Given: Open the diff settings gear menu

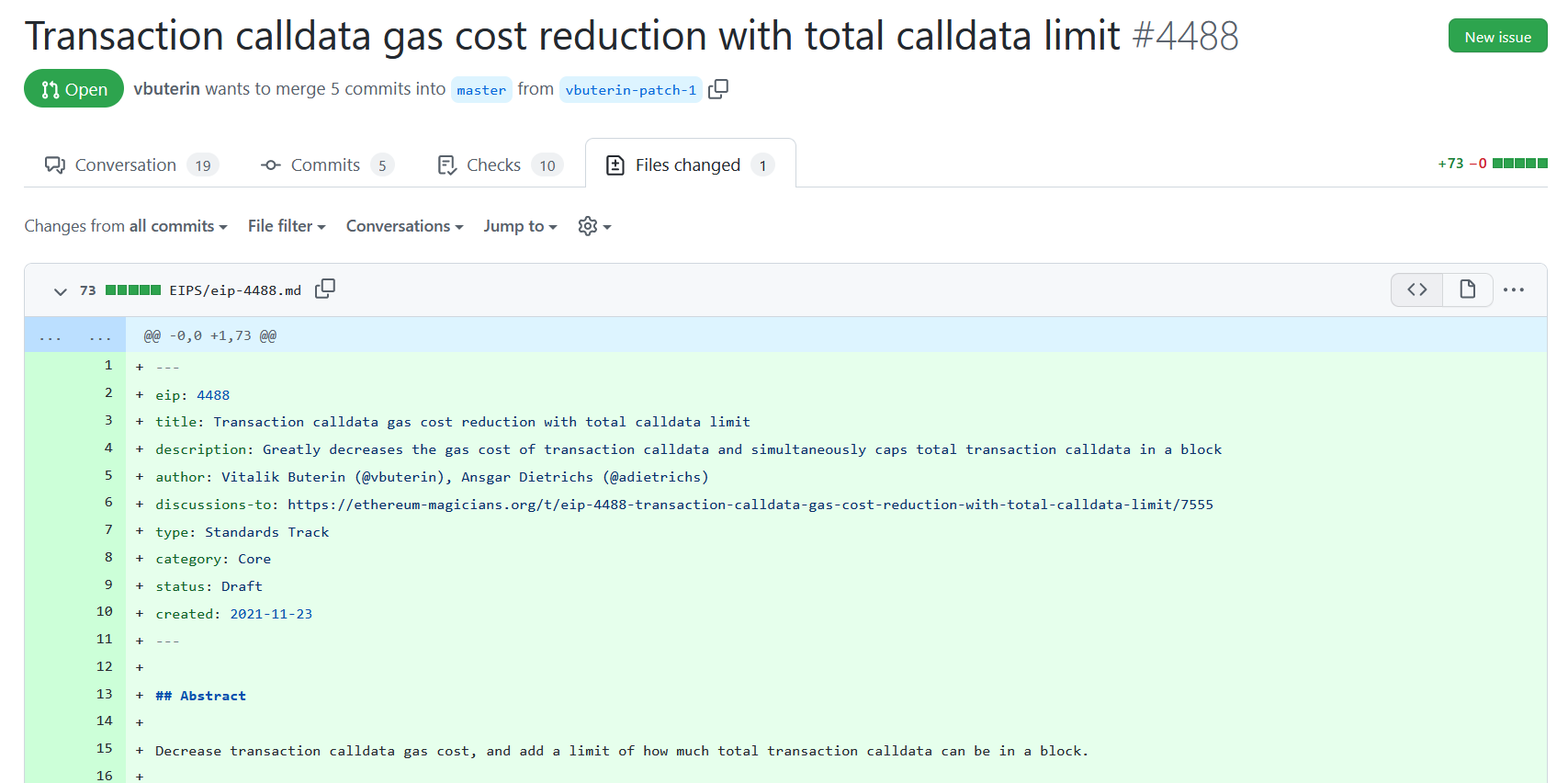Looking at the screenshot, I should click(x=594, y=226).
